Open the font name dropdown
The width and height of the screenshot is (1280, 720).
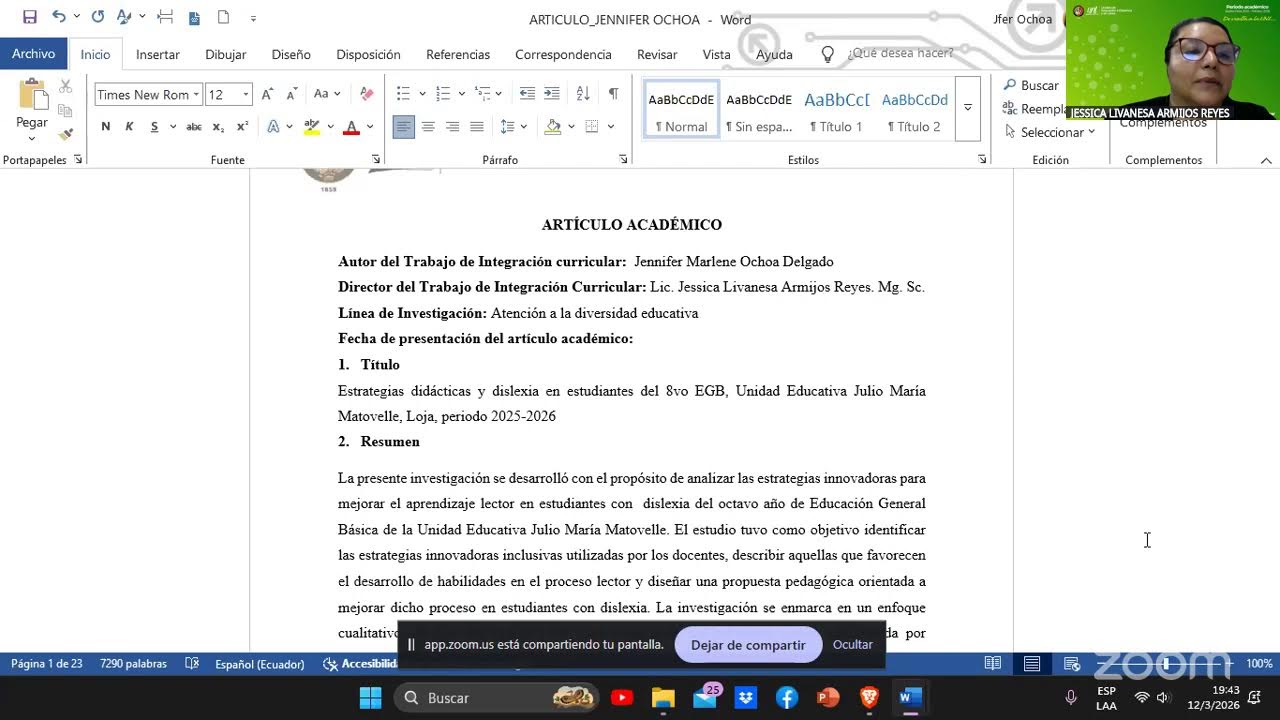[x=196, y=95]
